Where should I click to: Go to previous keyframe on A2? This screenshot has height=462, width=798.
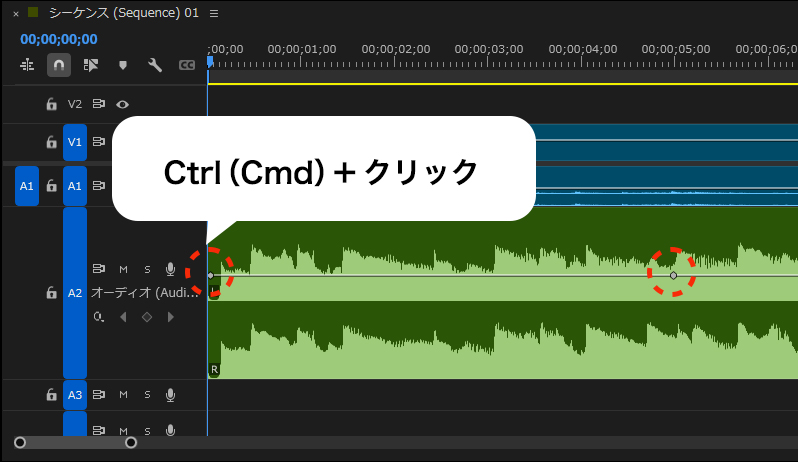123,317
